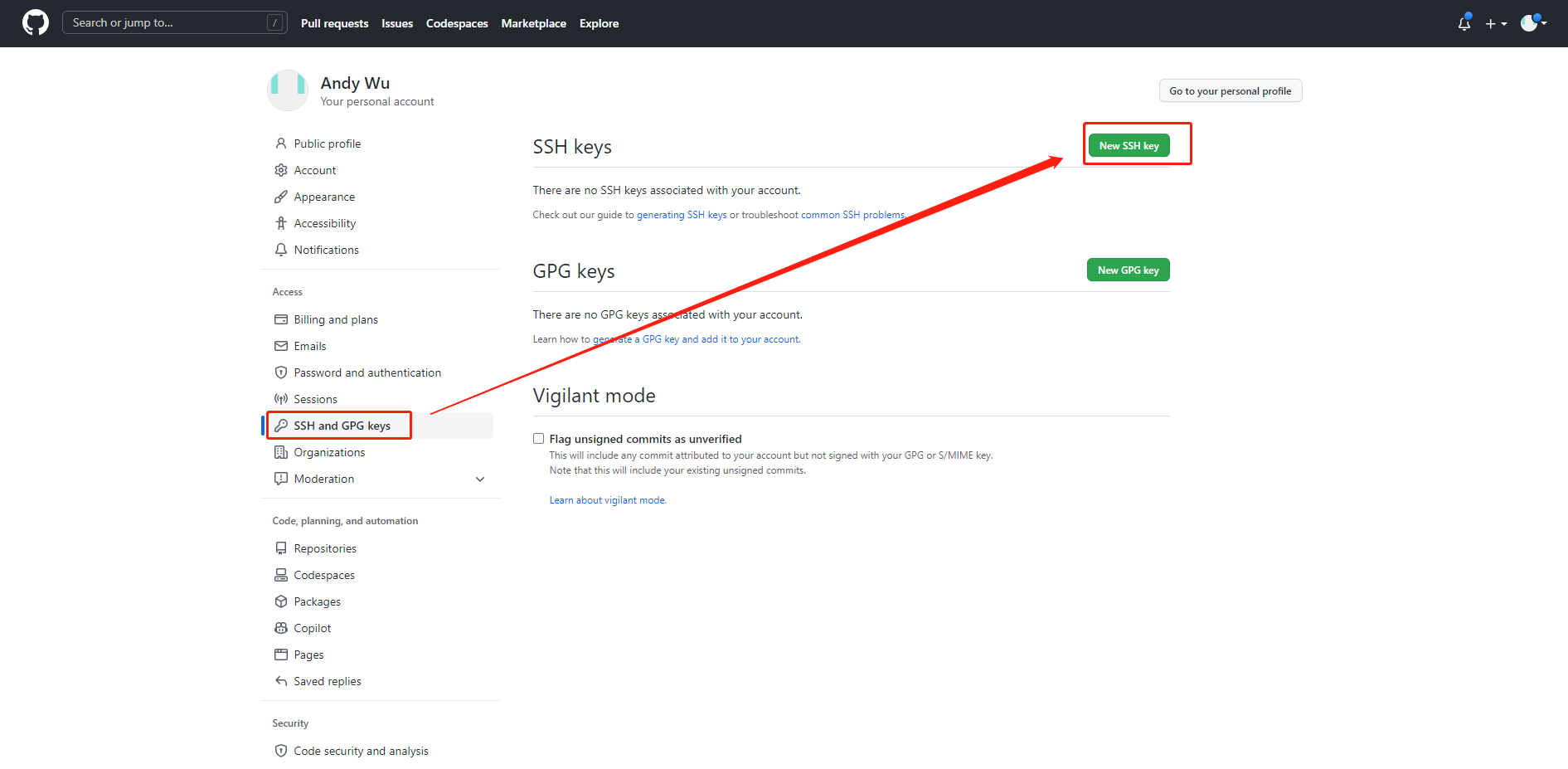Open the Sessions settings page label
The width and height of the screenshot is (1568, 769).
click(x=316, y=399)
